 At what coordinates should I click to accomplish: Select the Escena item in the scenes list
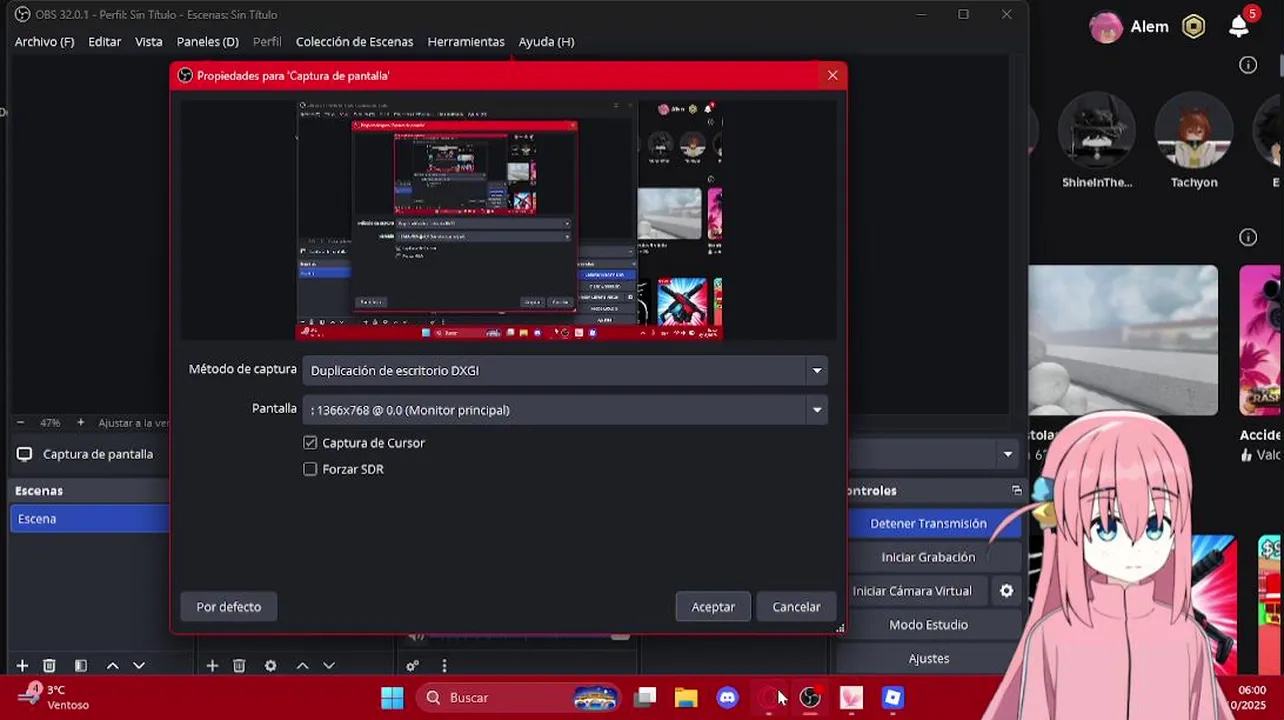point(90,519)
